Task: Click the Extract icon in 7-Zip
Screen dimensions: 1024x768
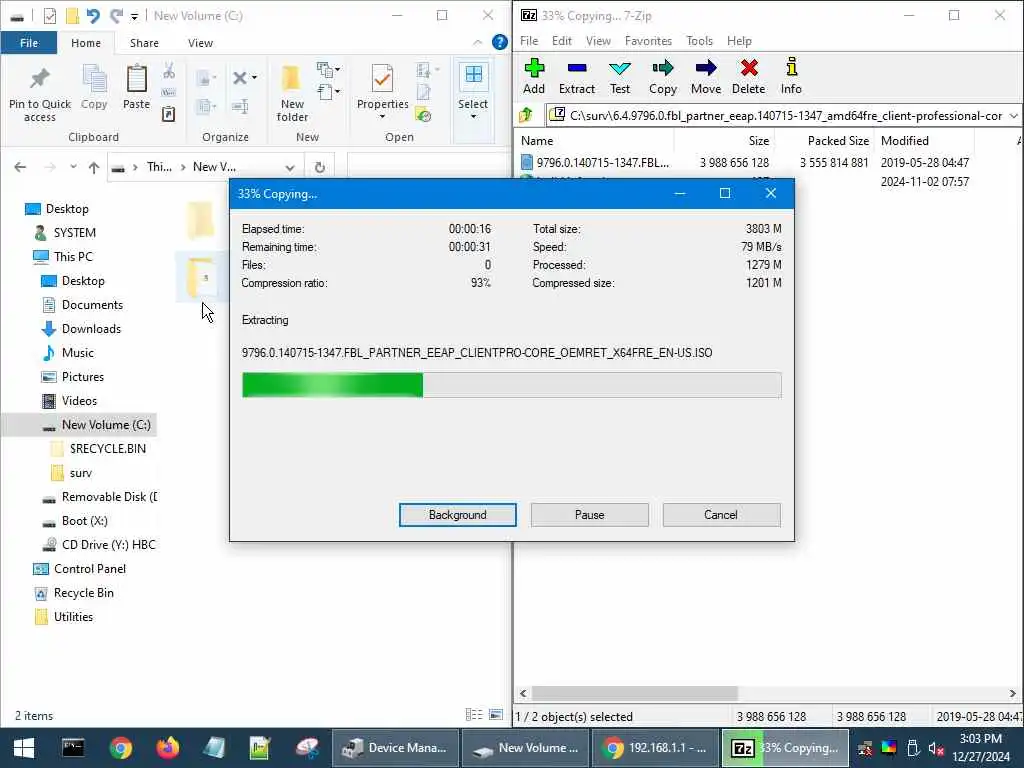Action: (577, 68)
